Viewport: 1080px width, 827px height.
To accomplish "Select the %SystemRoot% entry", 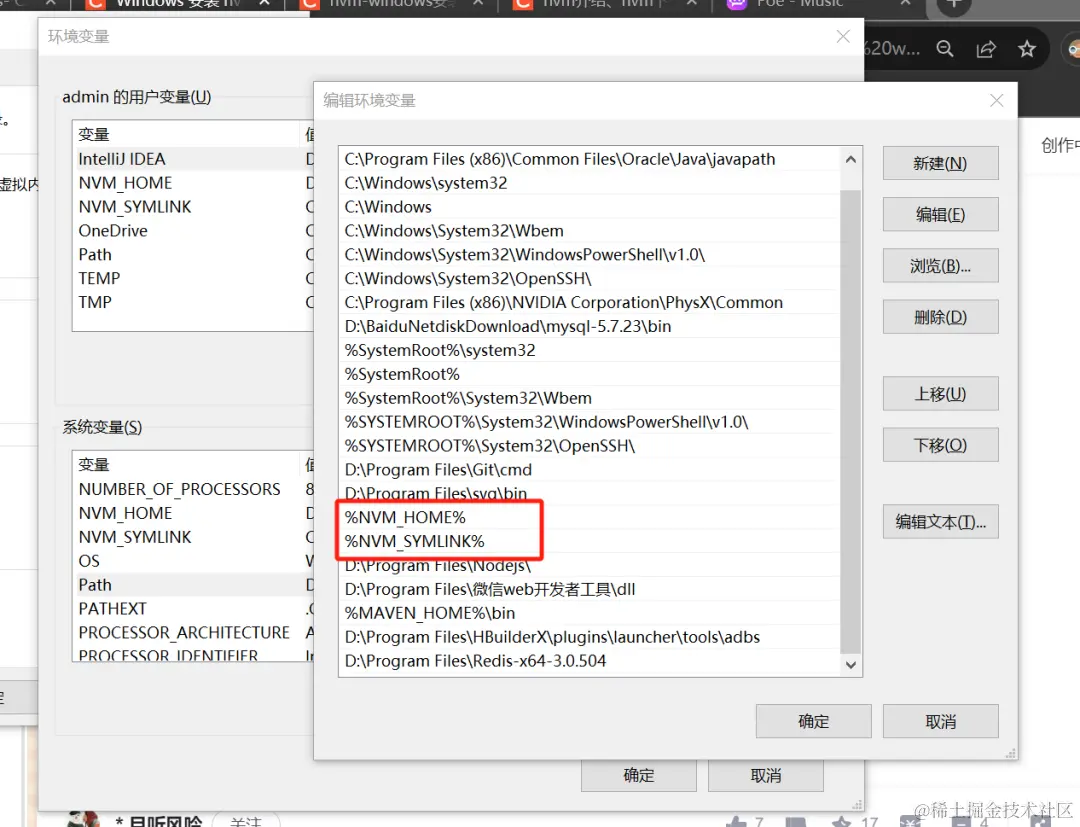I will coord(590,374).
